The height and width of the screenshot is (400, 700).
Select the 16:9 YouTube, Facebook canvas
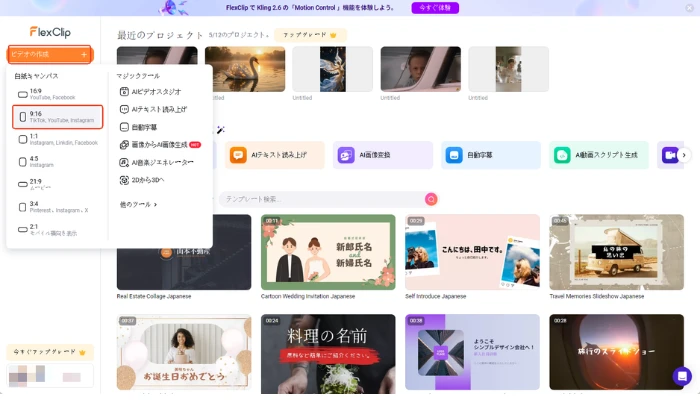tap(57, 94)
